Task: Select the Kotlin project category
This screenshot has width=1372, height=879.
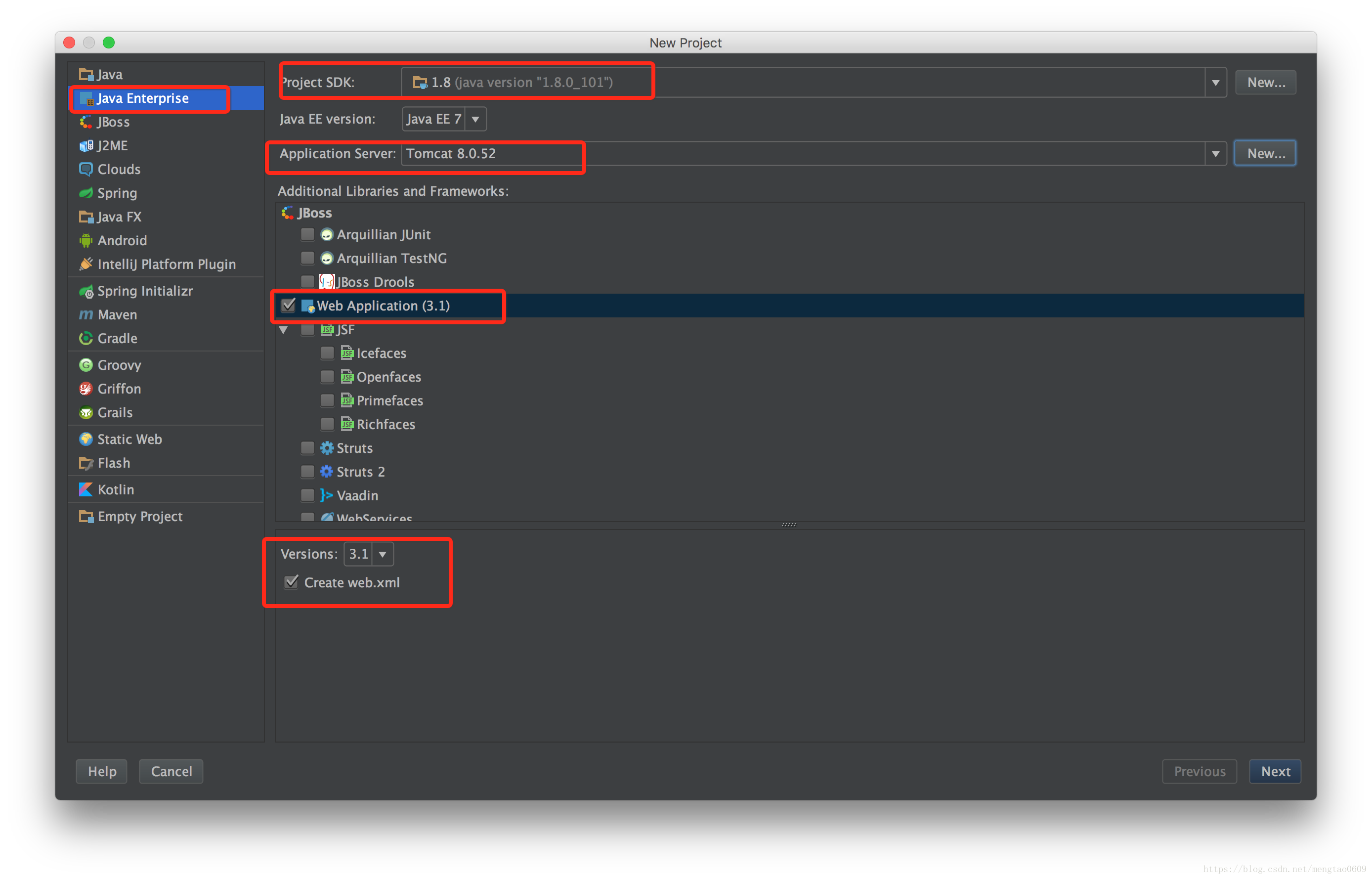Action: [x=166, y=490]
